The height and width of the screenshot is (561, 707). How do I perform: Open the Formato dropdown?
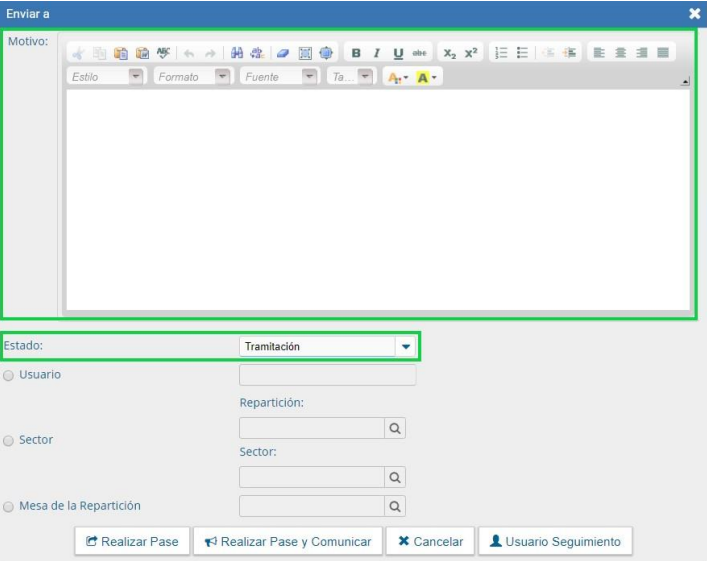pos(222,77)
